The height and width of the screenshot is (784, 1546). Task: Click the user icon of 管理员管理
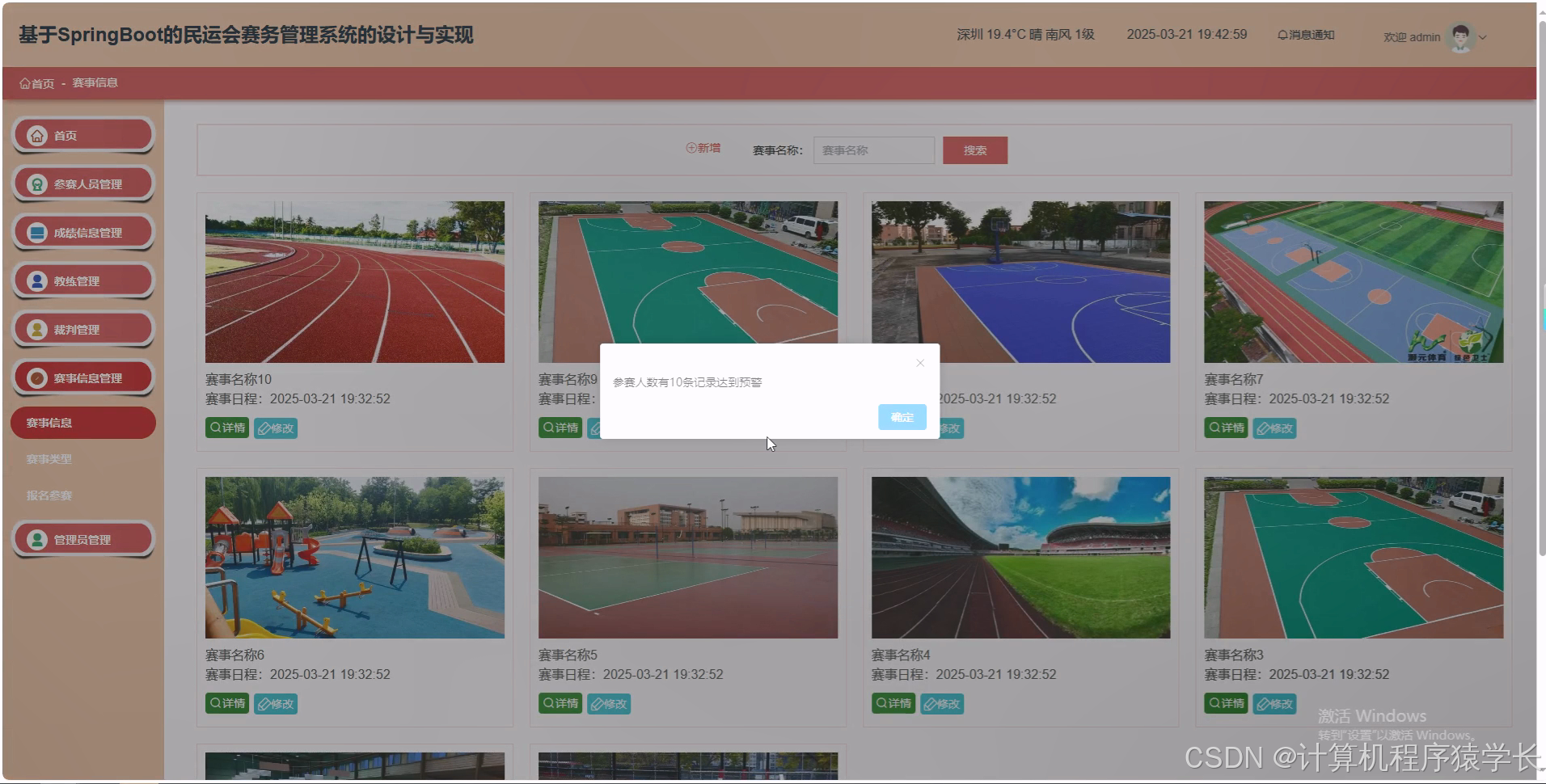tap(37, 540)
